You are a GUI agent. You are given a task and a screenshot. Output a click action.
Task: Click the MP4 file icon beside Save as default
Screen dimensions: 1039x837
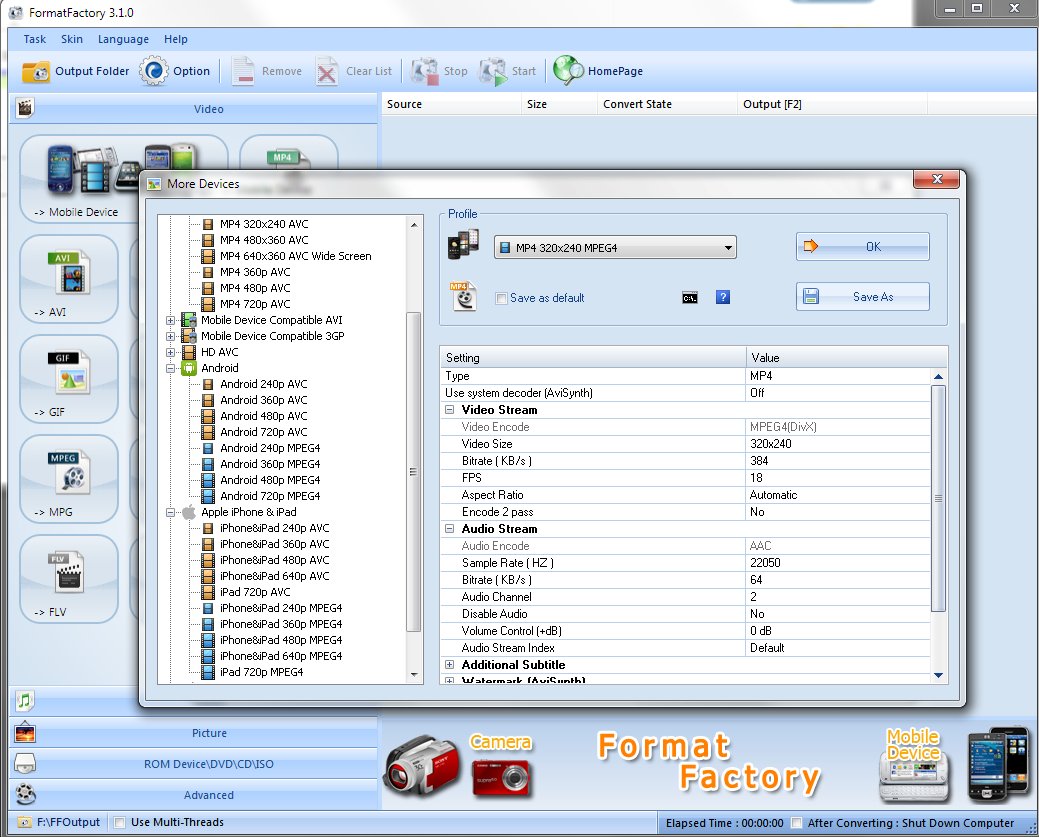464,296
